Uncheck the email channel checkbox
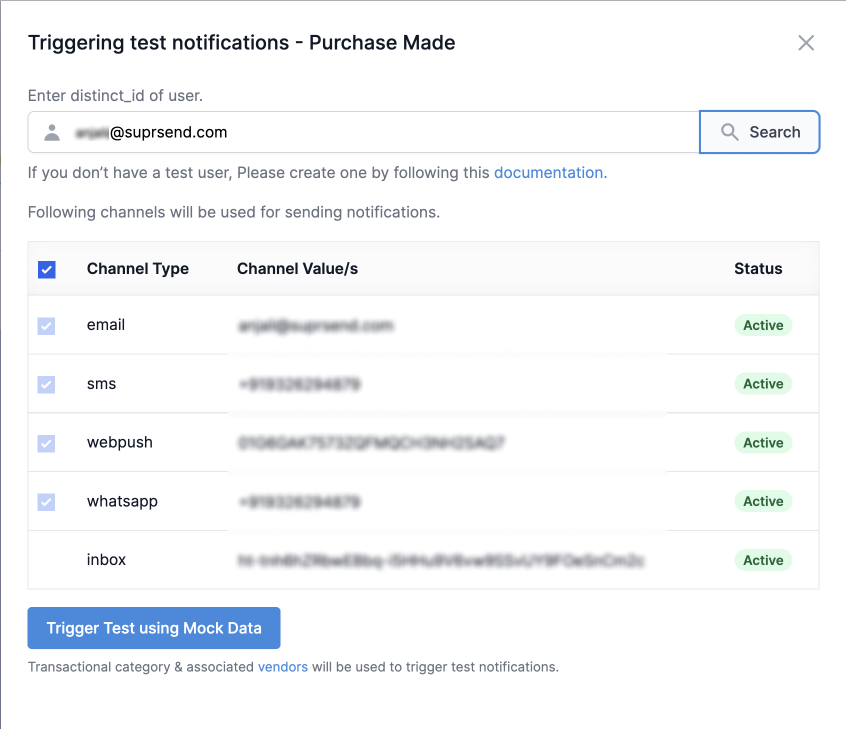This screenshot has height=729, width=846. click(x=46, y=326)
